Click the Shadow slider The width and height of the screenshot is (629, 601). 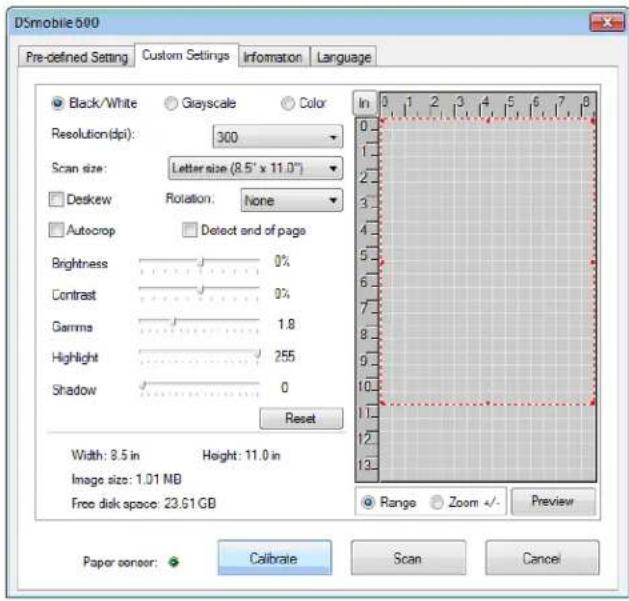199,388
